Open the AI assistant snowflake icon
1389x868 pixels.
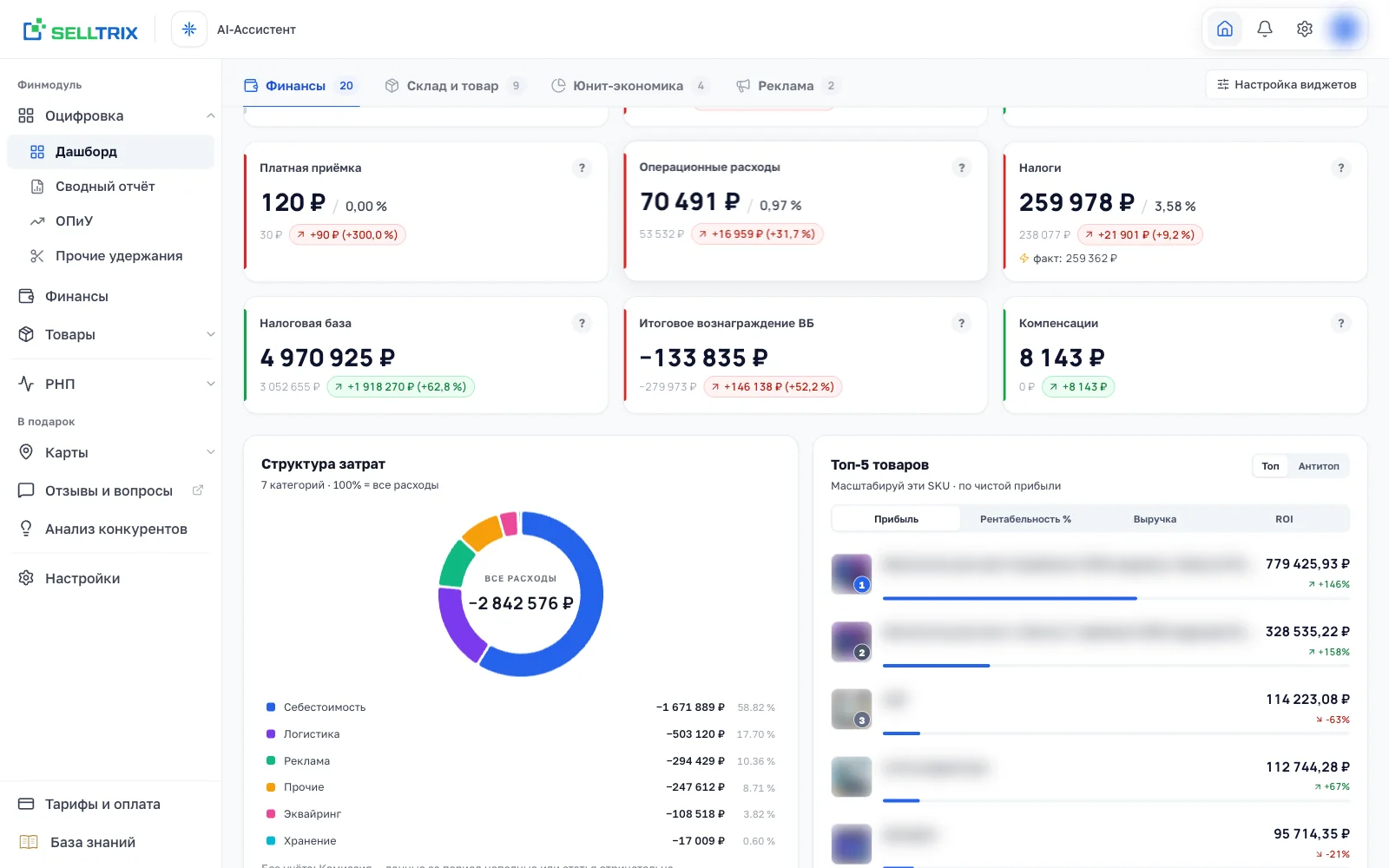click(x=189, y=30)
